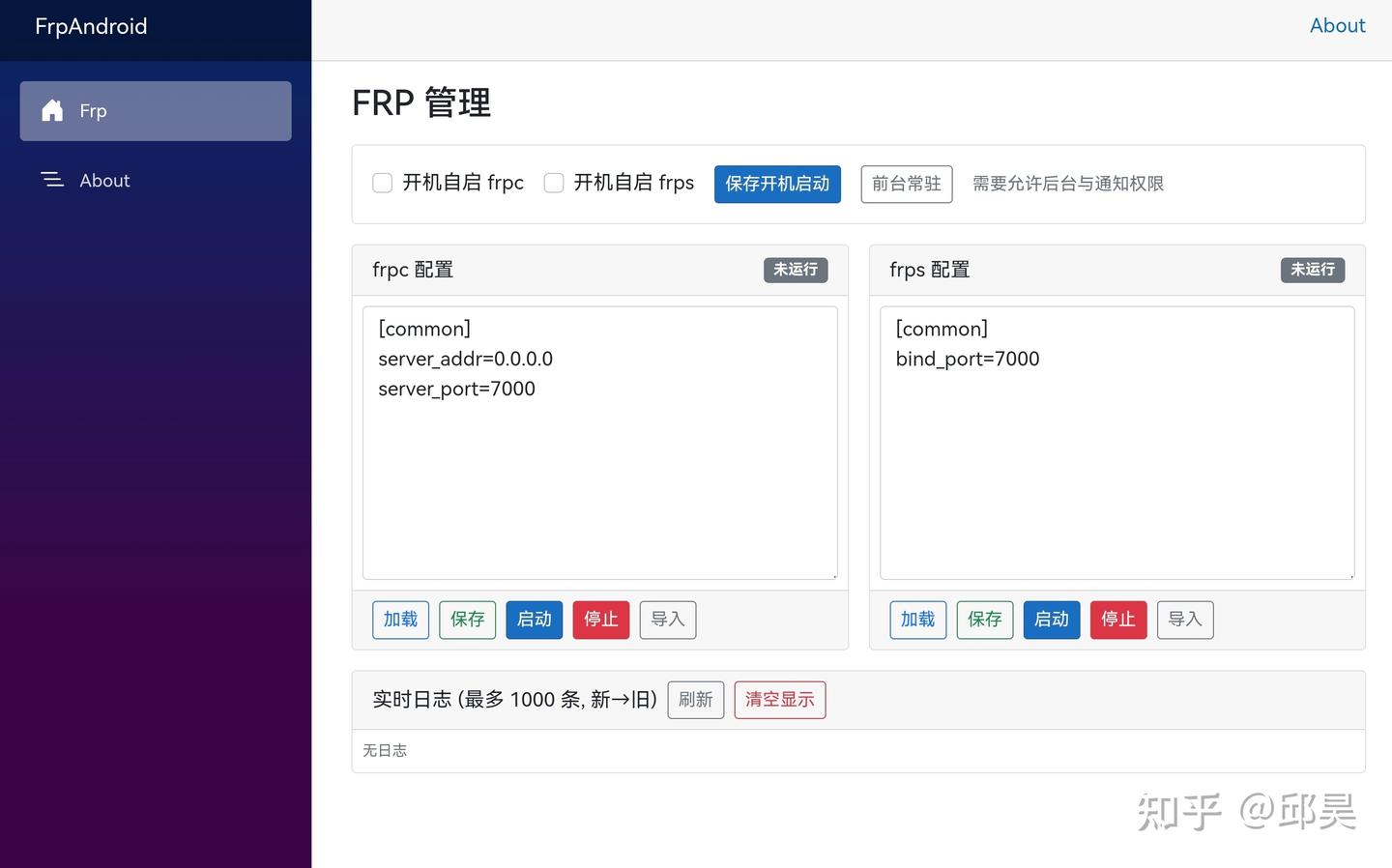Click the '实时日志' log panel title
The width and height of the screenshot is (1392, 868).
[514, 700]
